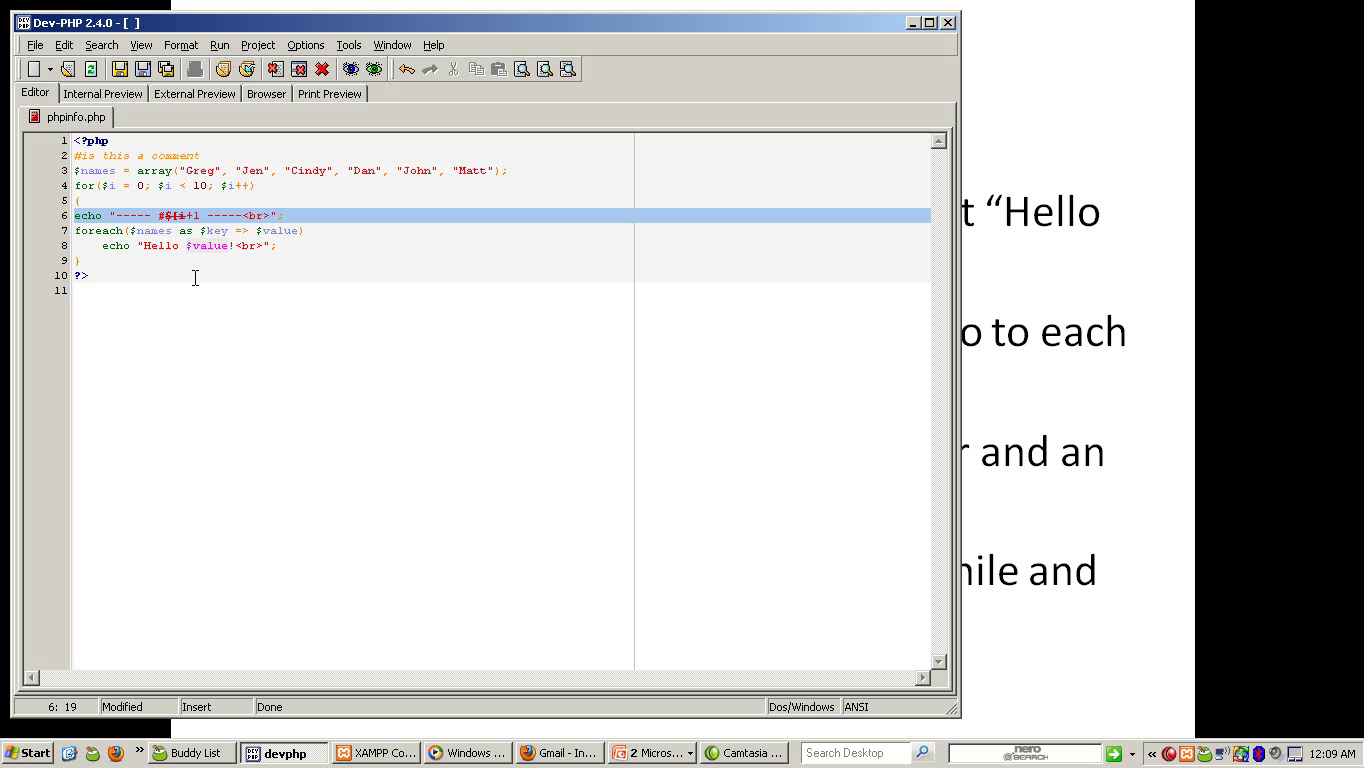The image size is (1364, 768).
Task: Open the New file dropdown arrow
Action: [x=50, y=69]
